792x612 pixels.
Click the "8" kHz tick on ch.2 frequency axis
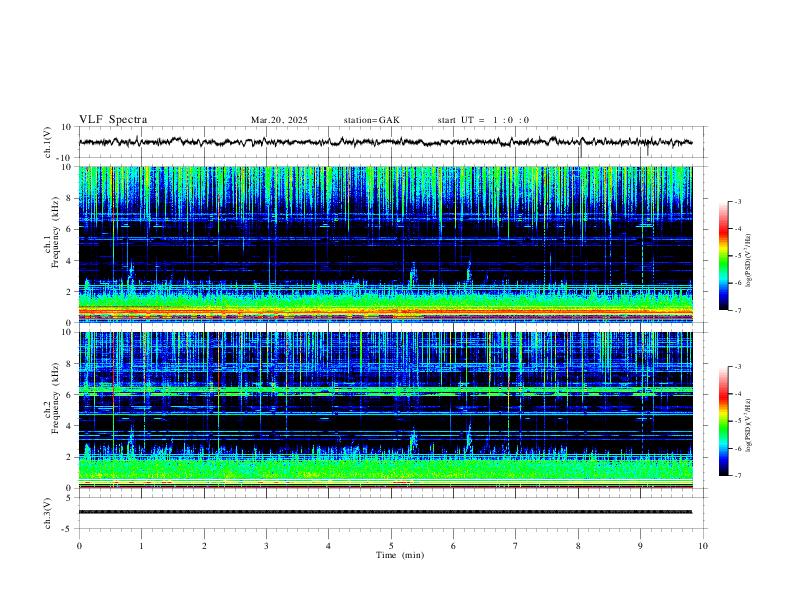click(x=71, y=364)
